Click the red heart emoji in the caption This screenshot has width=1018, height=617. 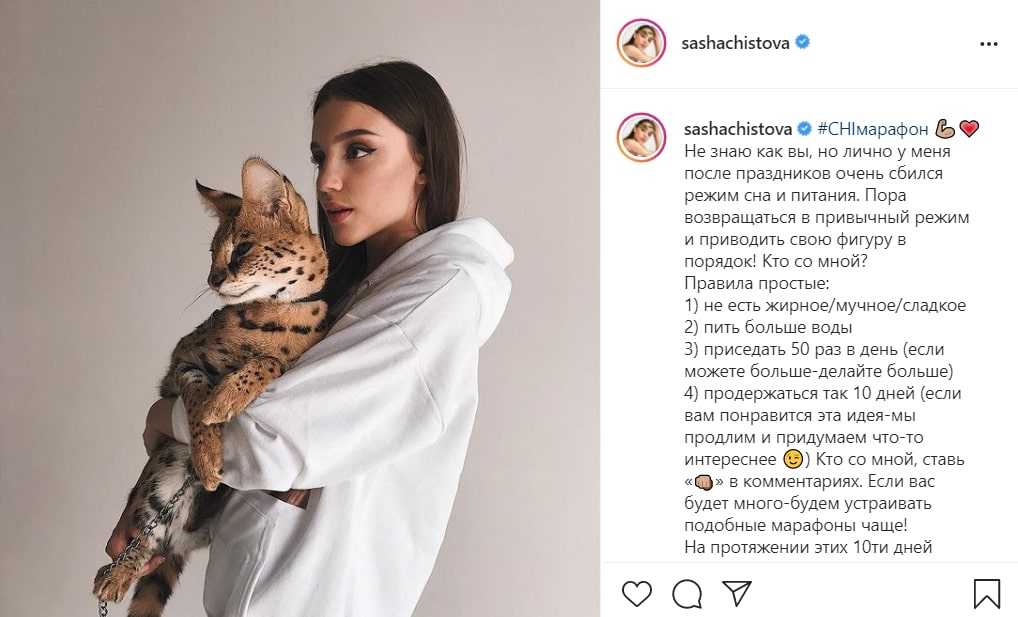969,129
